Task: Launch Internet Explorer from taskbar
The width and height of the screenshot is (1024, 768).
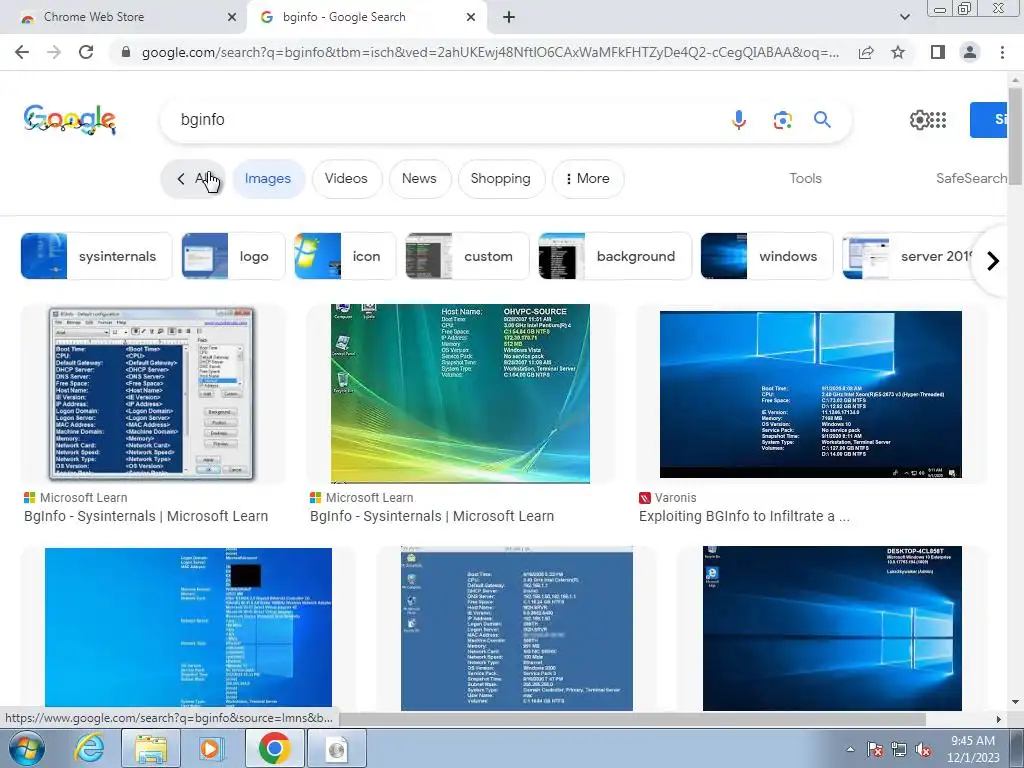Action: tap(89, 748)
